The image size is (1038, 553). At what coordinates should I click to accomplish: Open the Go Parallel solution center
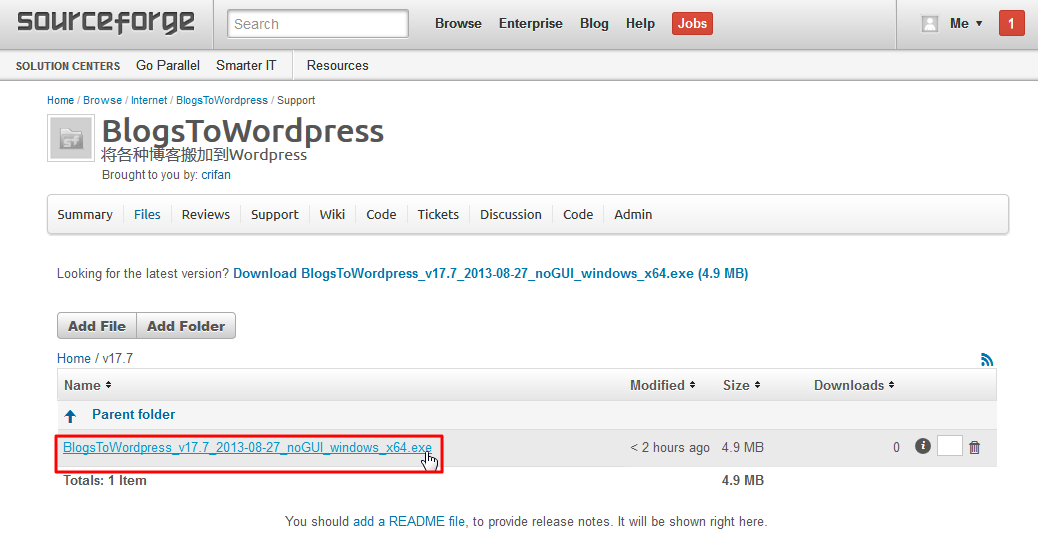(x=167, y=66)
